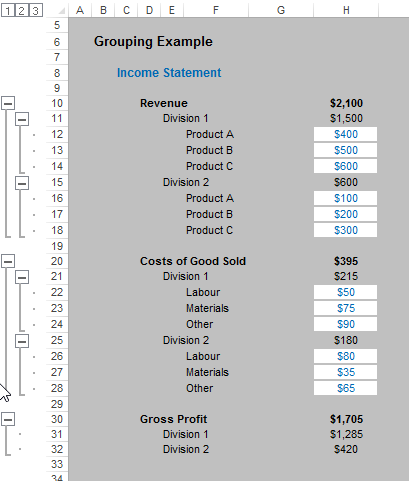Select Division 1 label in row 11
Image resolution: width=409 pixels, height=481 pixels.
click(186, 118)
